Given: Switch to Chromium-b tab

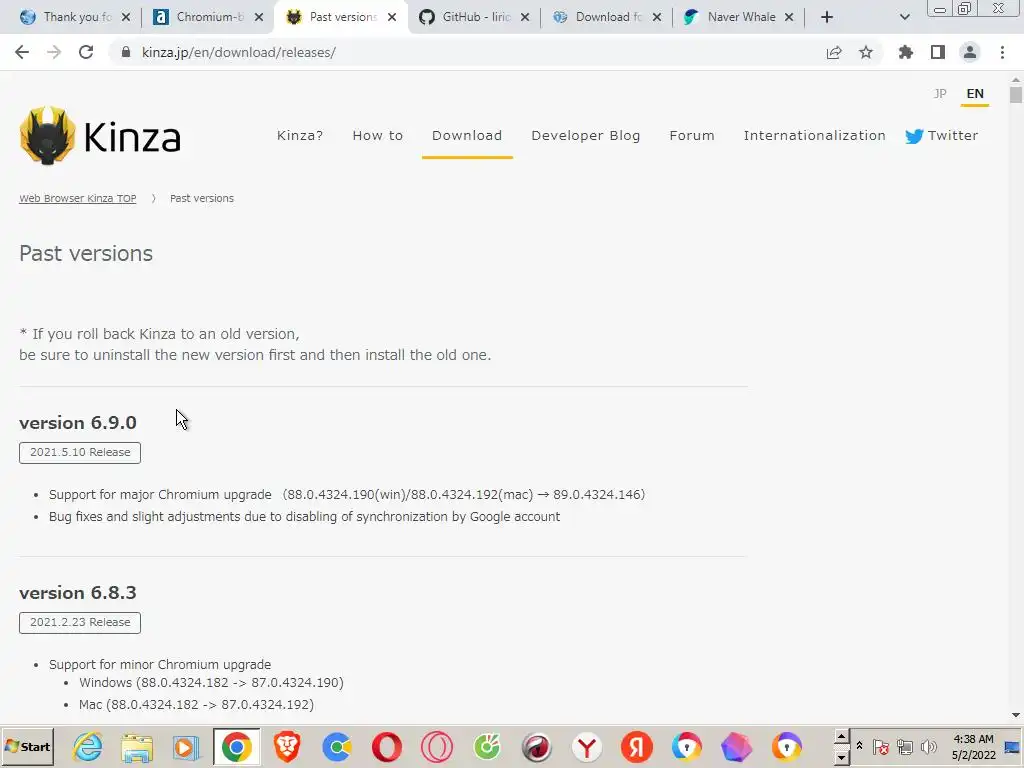Looking at the screenshot, I should (x=210, y=17).
